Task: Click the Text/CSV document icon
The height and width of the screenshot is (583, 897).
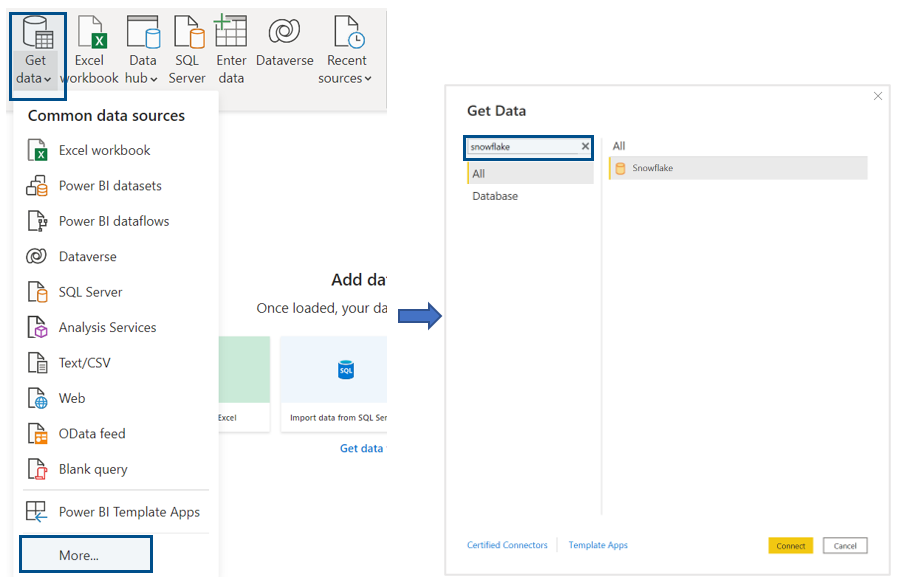Action: point(37,363)
